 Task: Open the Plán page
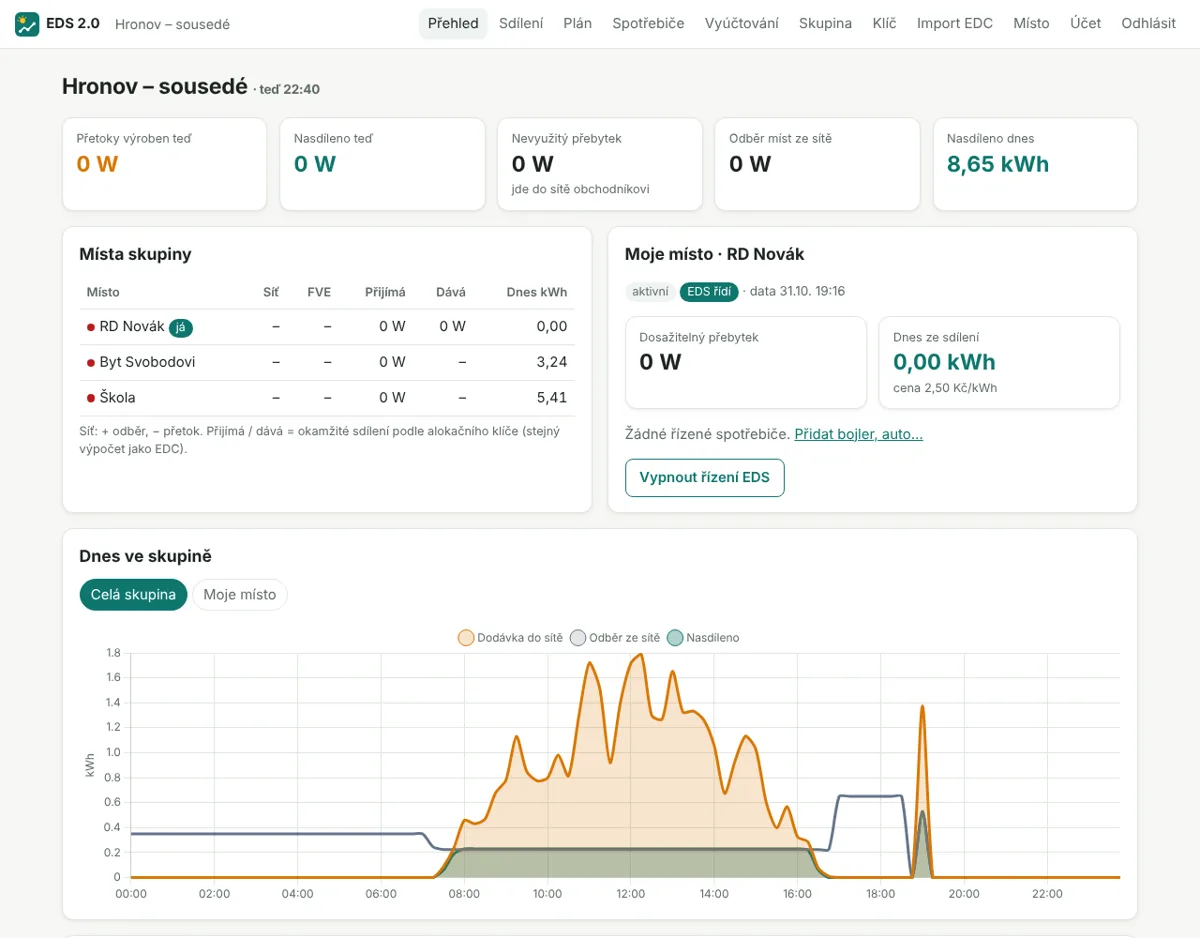(578, 23)
